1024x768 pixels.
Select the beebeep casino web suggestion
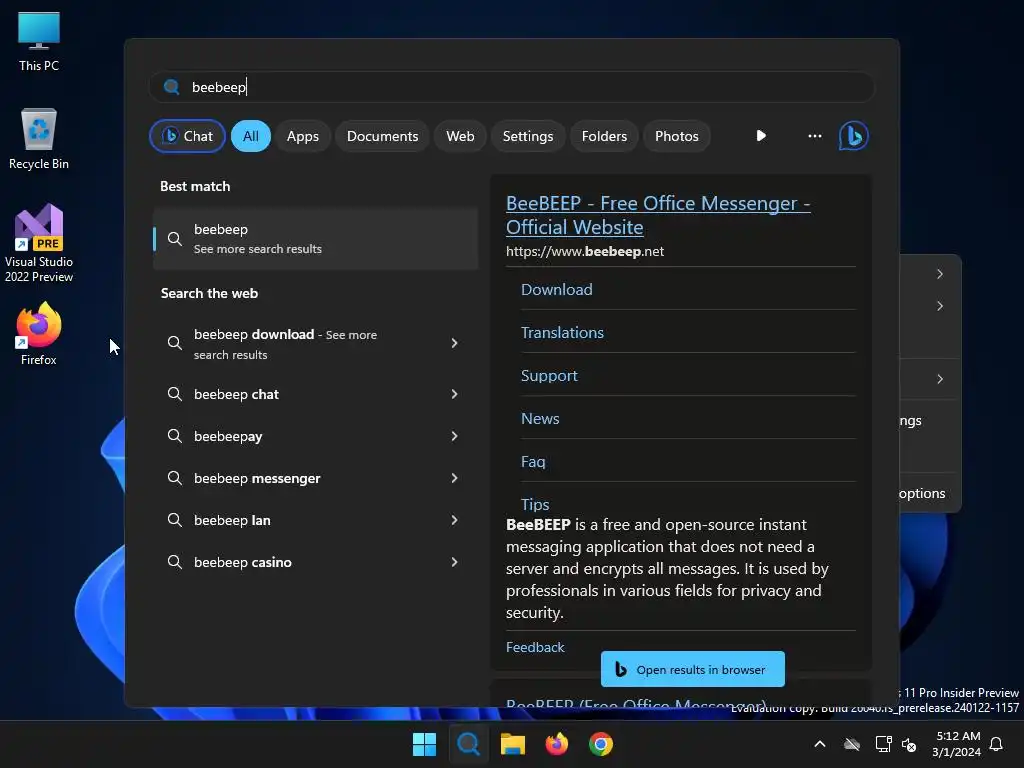pyautogui.click(x=316, y=562)
